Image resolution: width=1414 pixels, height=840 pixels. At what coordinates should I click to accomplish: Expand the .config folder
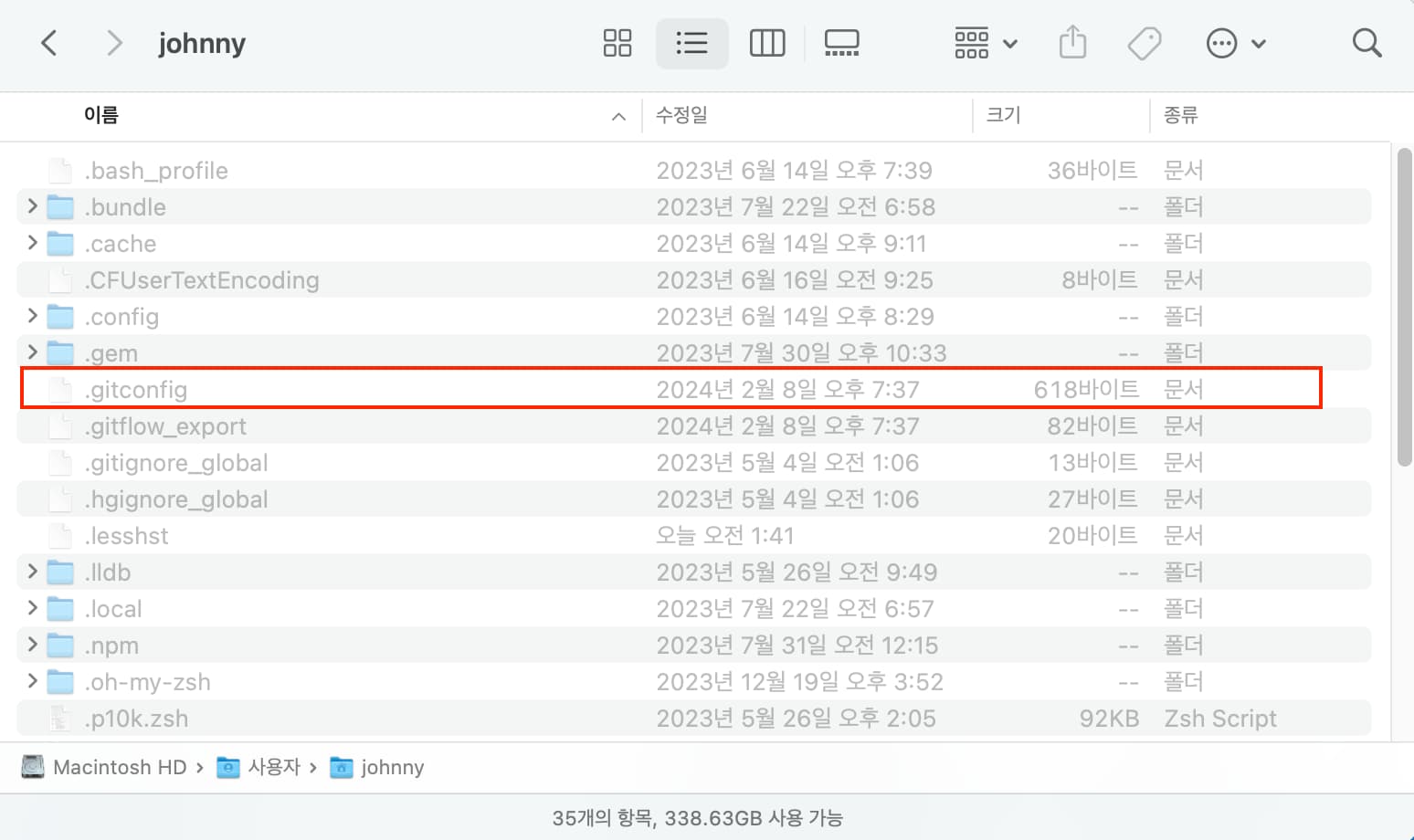(33, 316)
